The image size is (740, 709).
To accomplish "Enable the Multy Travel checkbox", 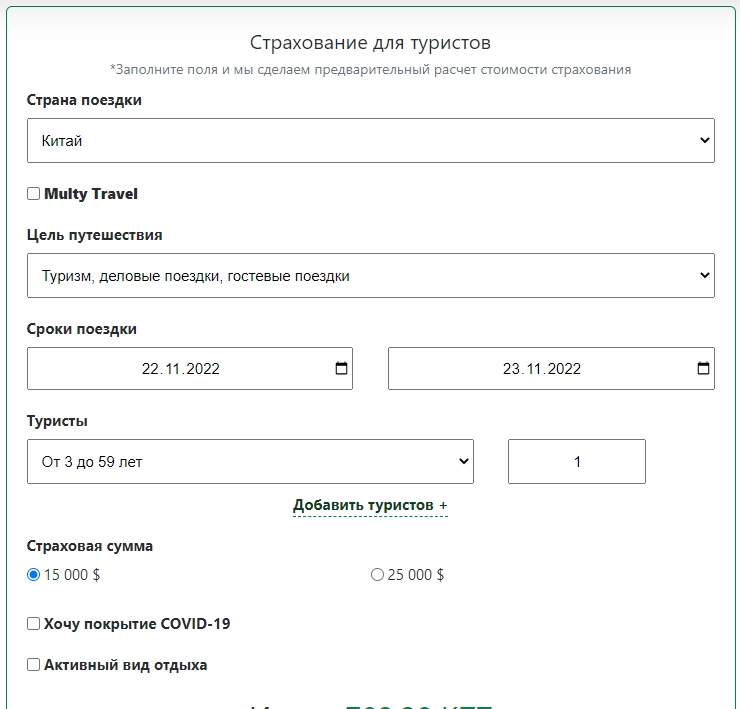I will 34,194.
